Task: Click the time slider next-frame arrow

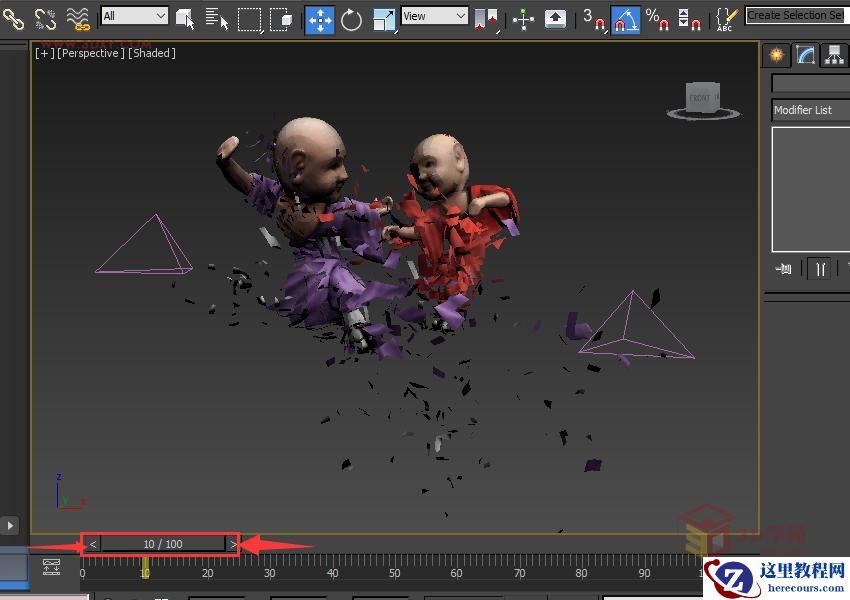Action: click(x=233, y=544)
